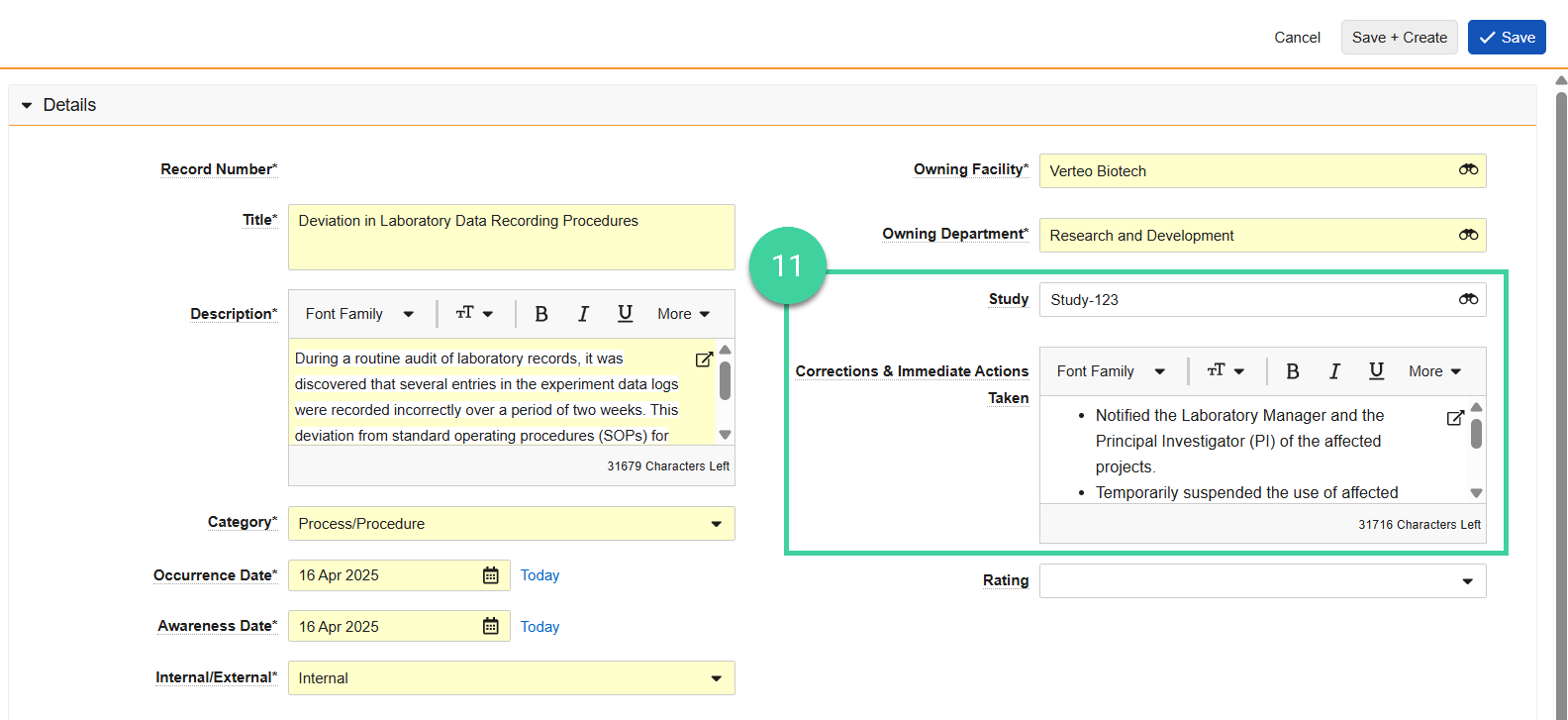The image size is (1568, 720).
Task: Open Font Family dropdown in Description editor
Action: coord(359,314)
